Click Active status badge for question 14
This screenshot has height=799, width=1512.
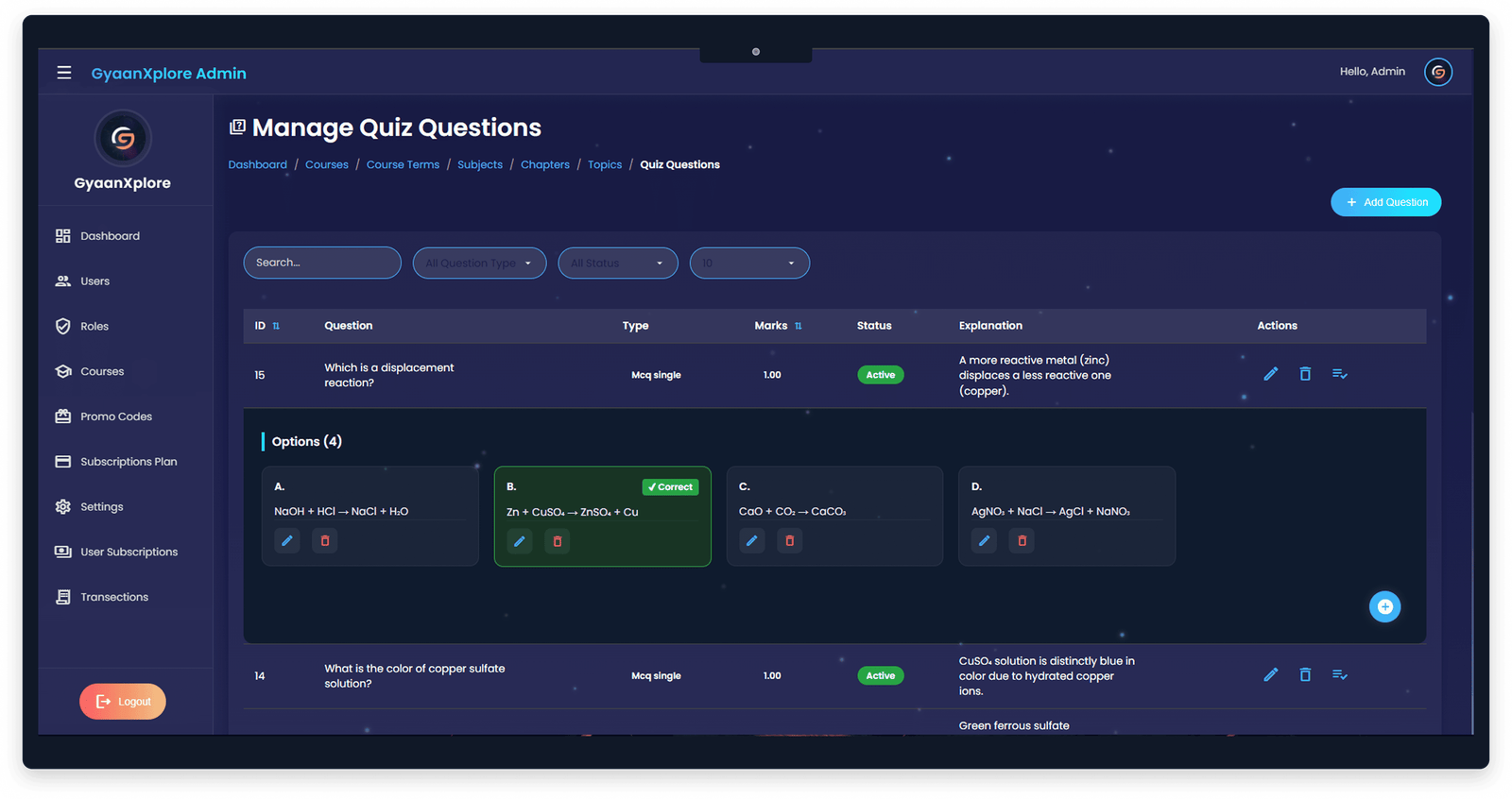(x=880, y=675)
